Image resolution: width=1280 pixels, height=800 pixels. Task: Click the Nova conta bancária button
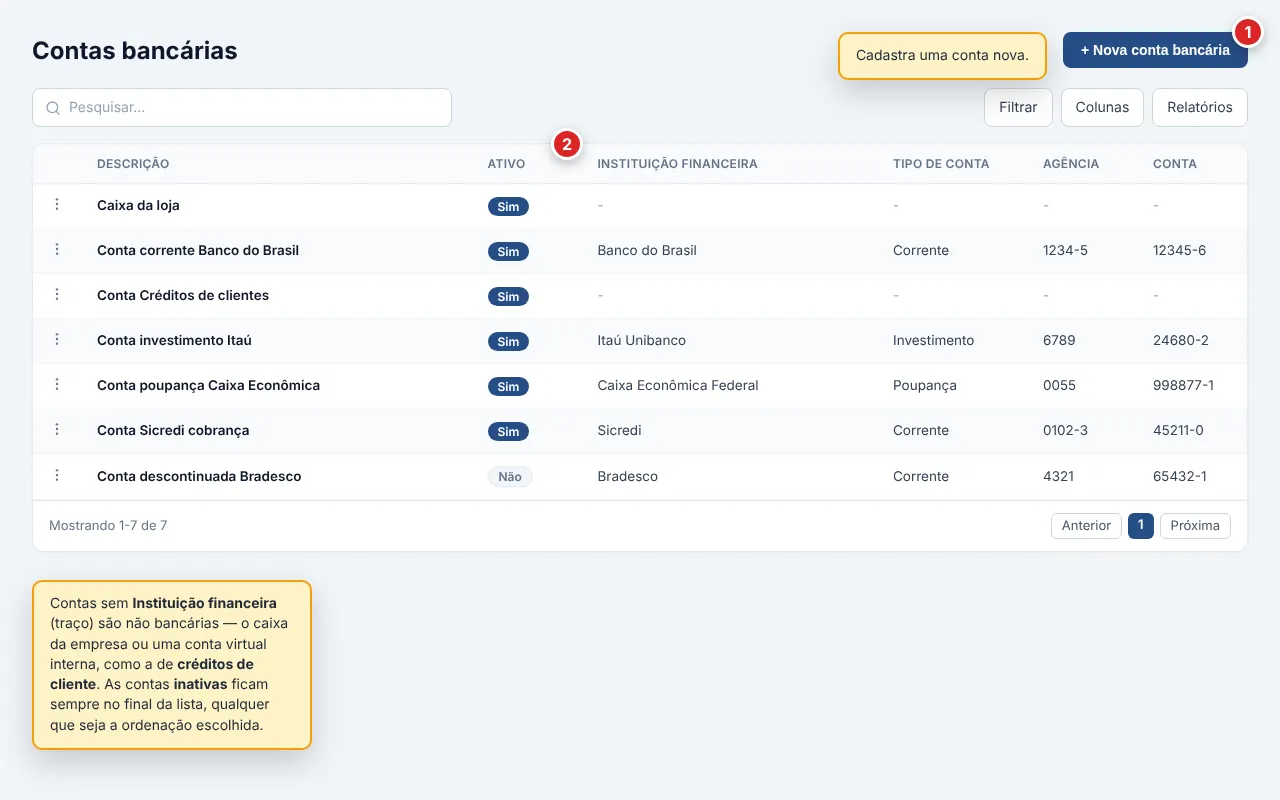[x=1155, y=50]
